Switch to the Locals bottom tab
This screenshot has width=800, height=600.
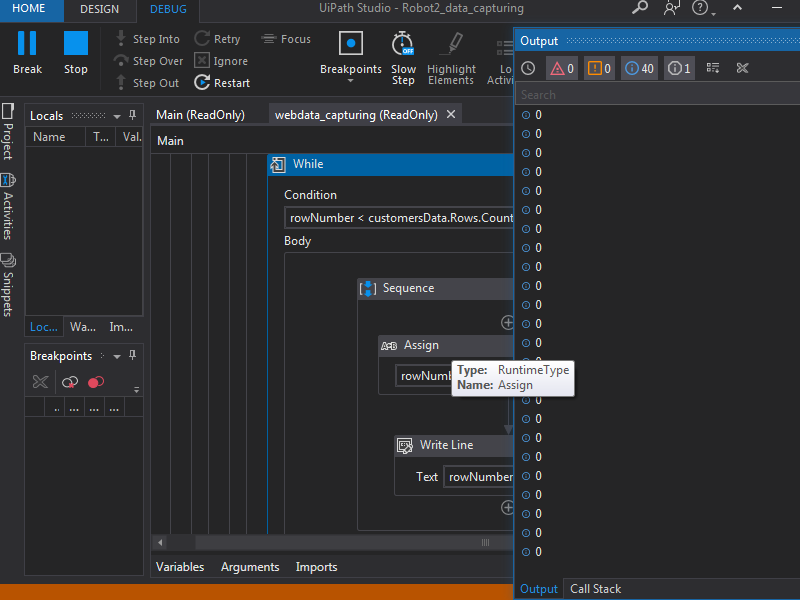[44, 327]
